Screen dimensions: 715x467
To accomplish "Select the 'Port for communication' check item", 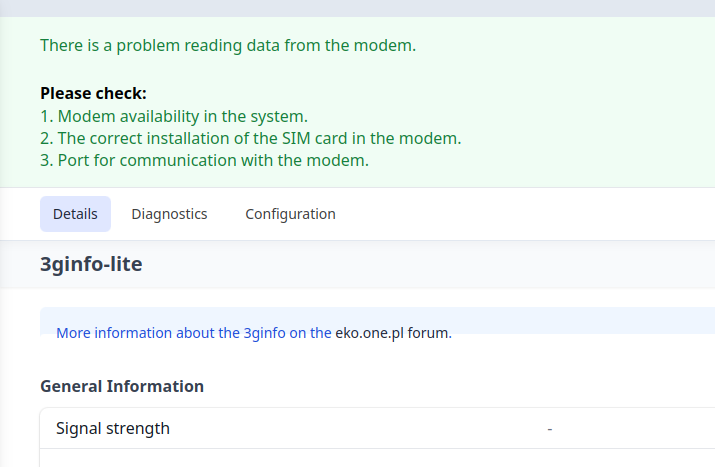I will [204, 160].
